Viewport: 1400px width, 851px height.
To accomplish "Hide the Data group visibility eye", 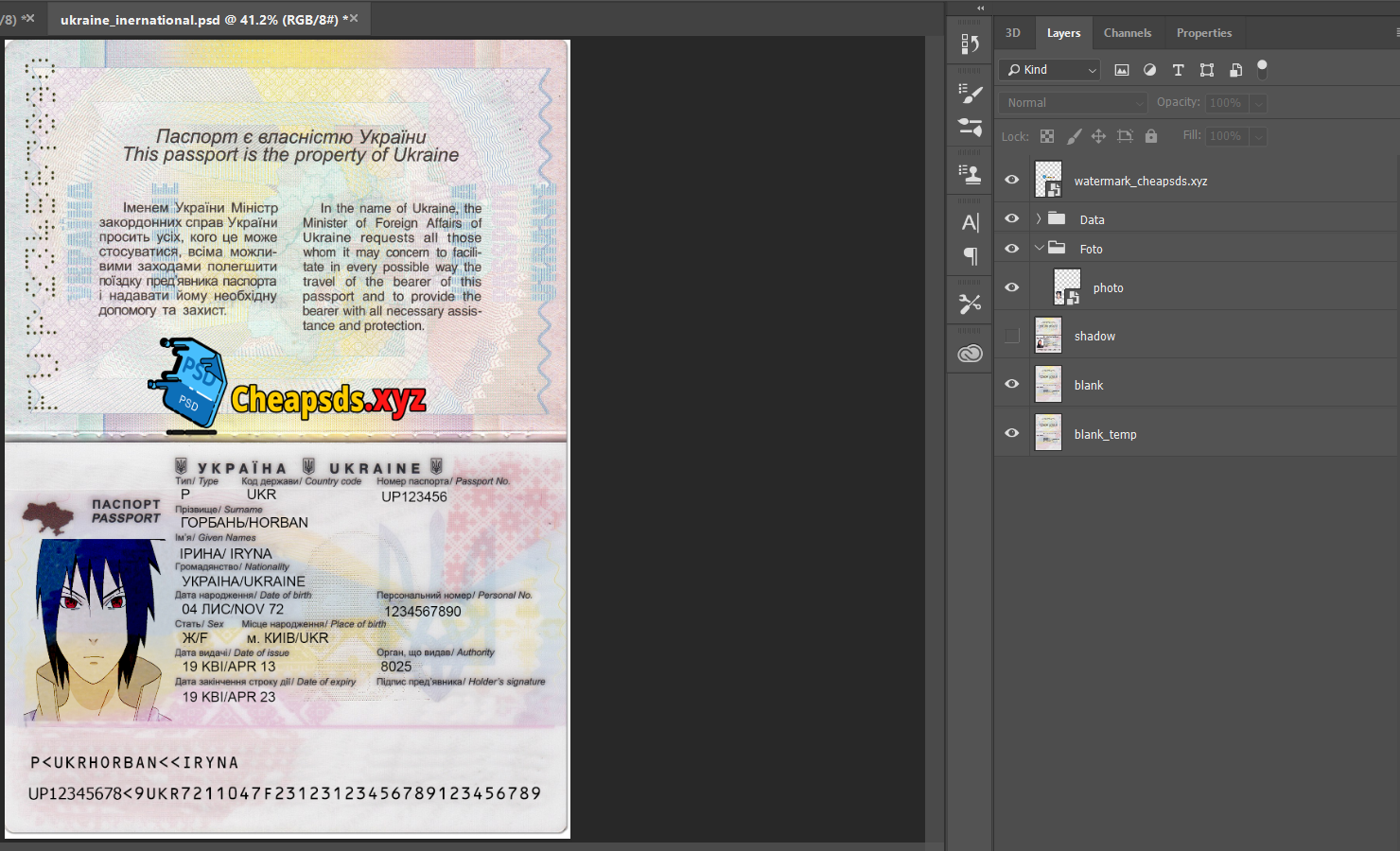I will click(x=1011, y=218).
